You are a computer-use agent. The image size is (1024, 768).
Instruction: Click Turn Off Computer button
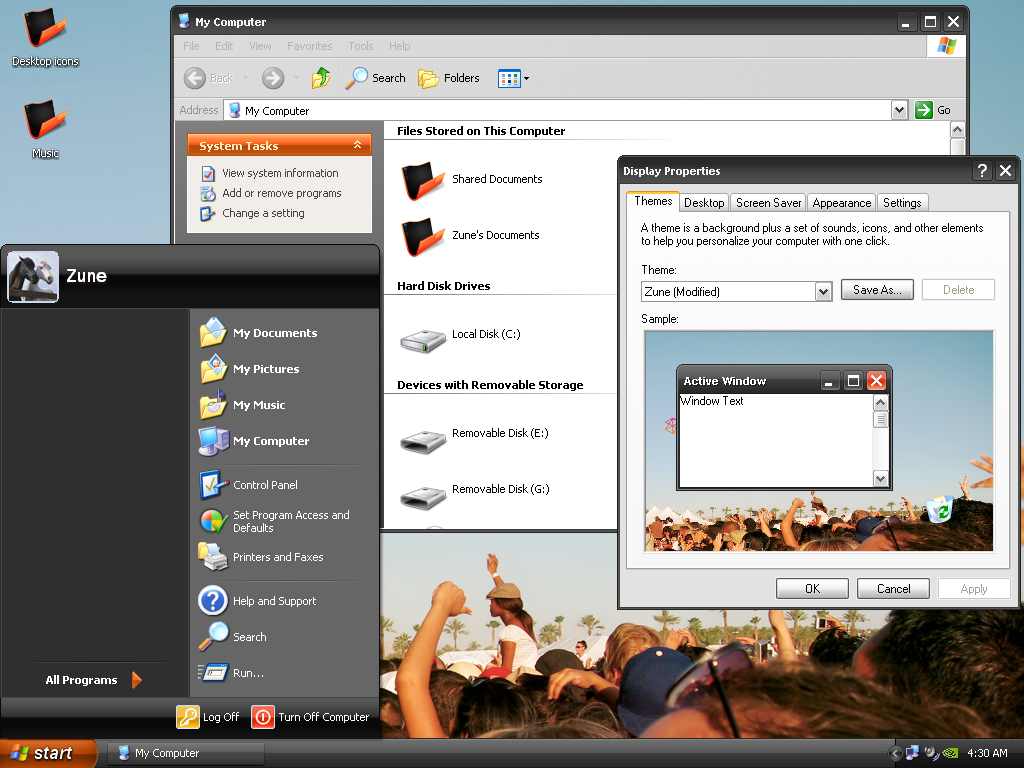coord(310,716)
